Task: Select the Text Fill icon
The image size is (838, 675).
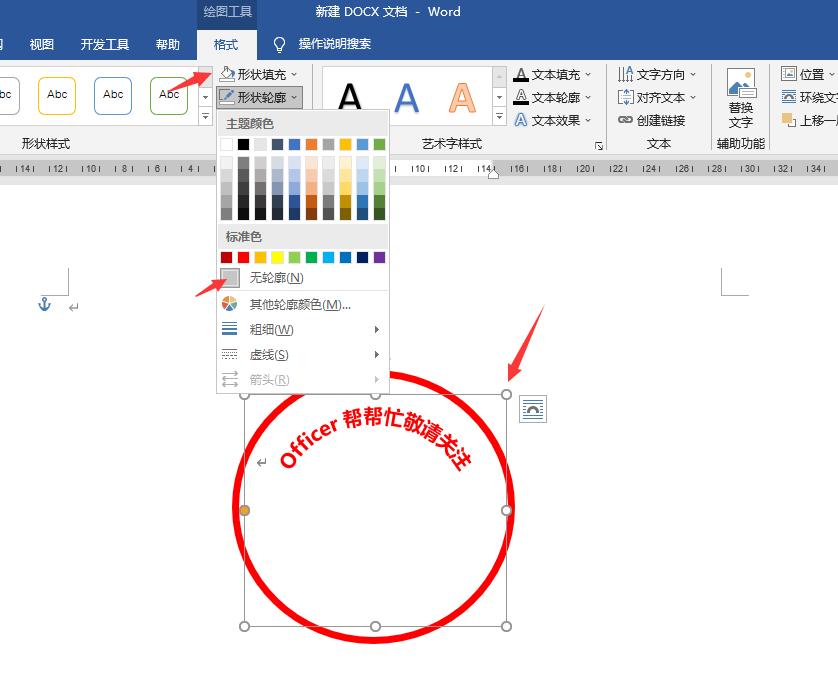Action: point(521,73)
